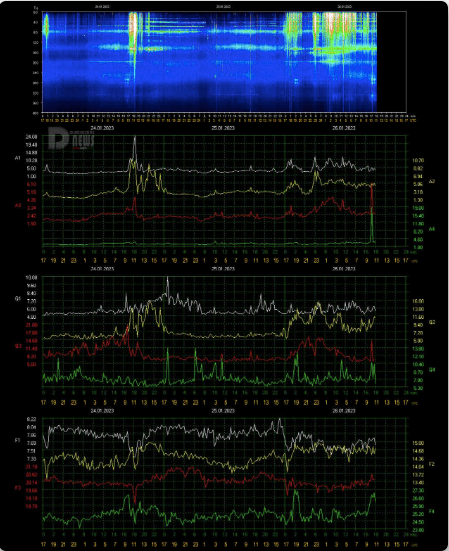Click date 24.01.2023 above the Q-factor chart
449x551 pixels.
[102, 269]
